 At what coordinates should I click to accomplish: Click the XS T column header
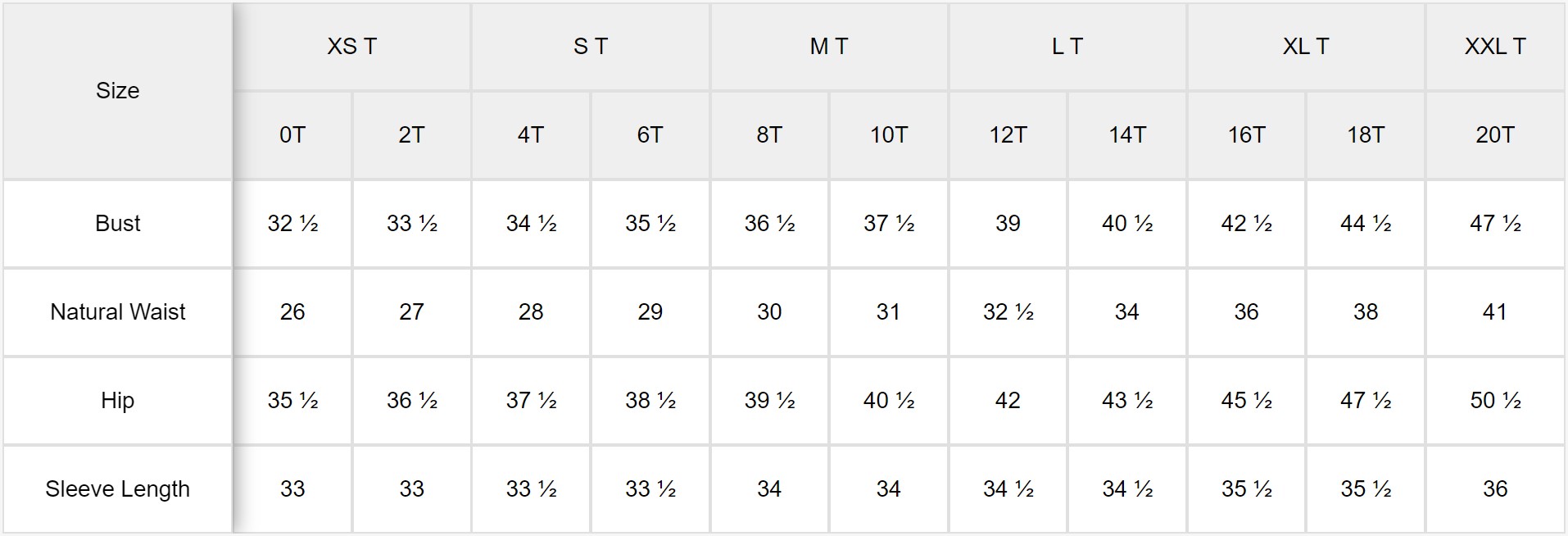[352, 47]
